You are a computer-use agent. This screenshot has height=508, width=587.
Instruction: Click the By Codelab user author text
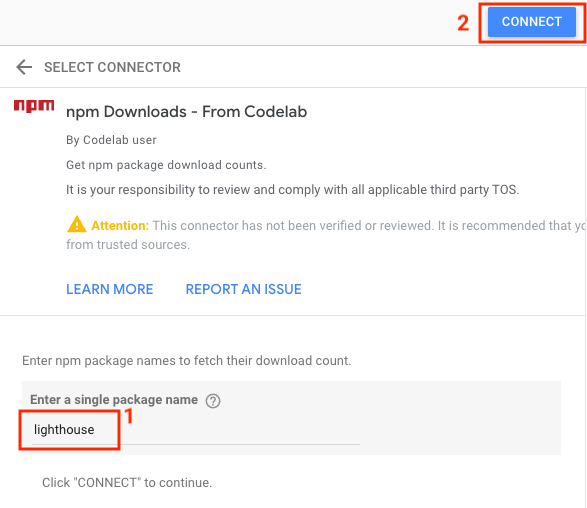[111, 140]
